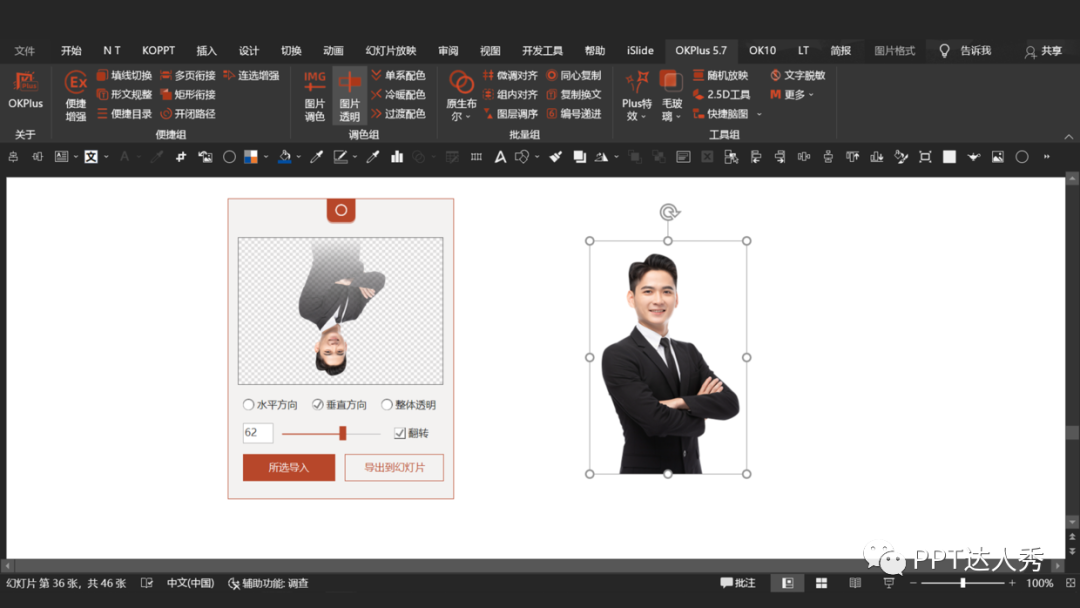This screenshot has width=1080, height=608.
Task: Click the 过渡配色 tool
Action: pyautogui.click(x=398, y=114)
